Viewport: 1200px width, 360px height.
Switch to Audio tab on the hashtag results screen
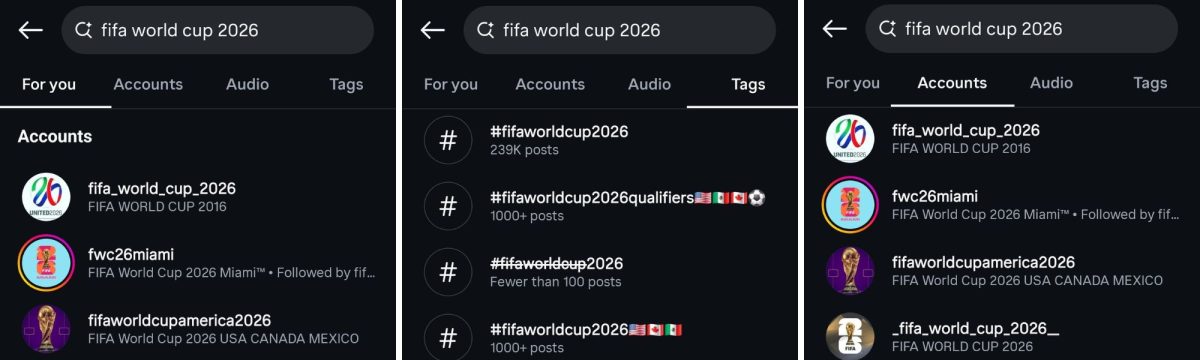click(x=649, y=84)
